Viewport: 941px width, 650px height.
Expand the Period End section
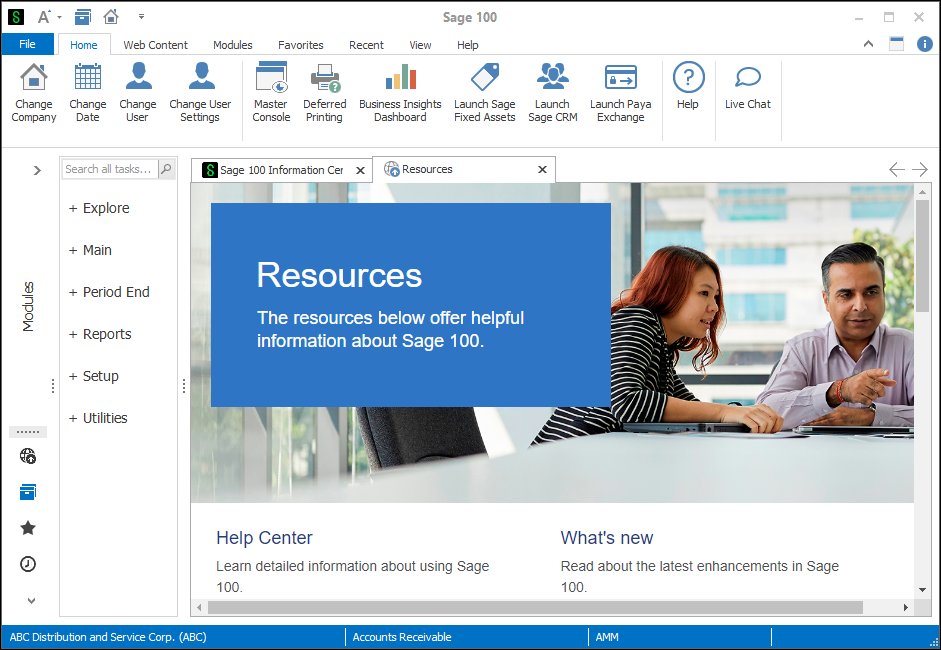click(73, 293)
